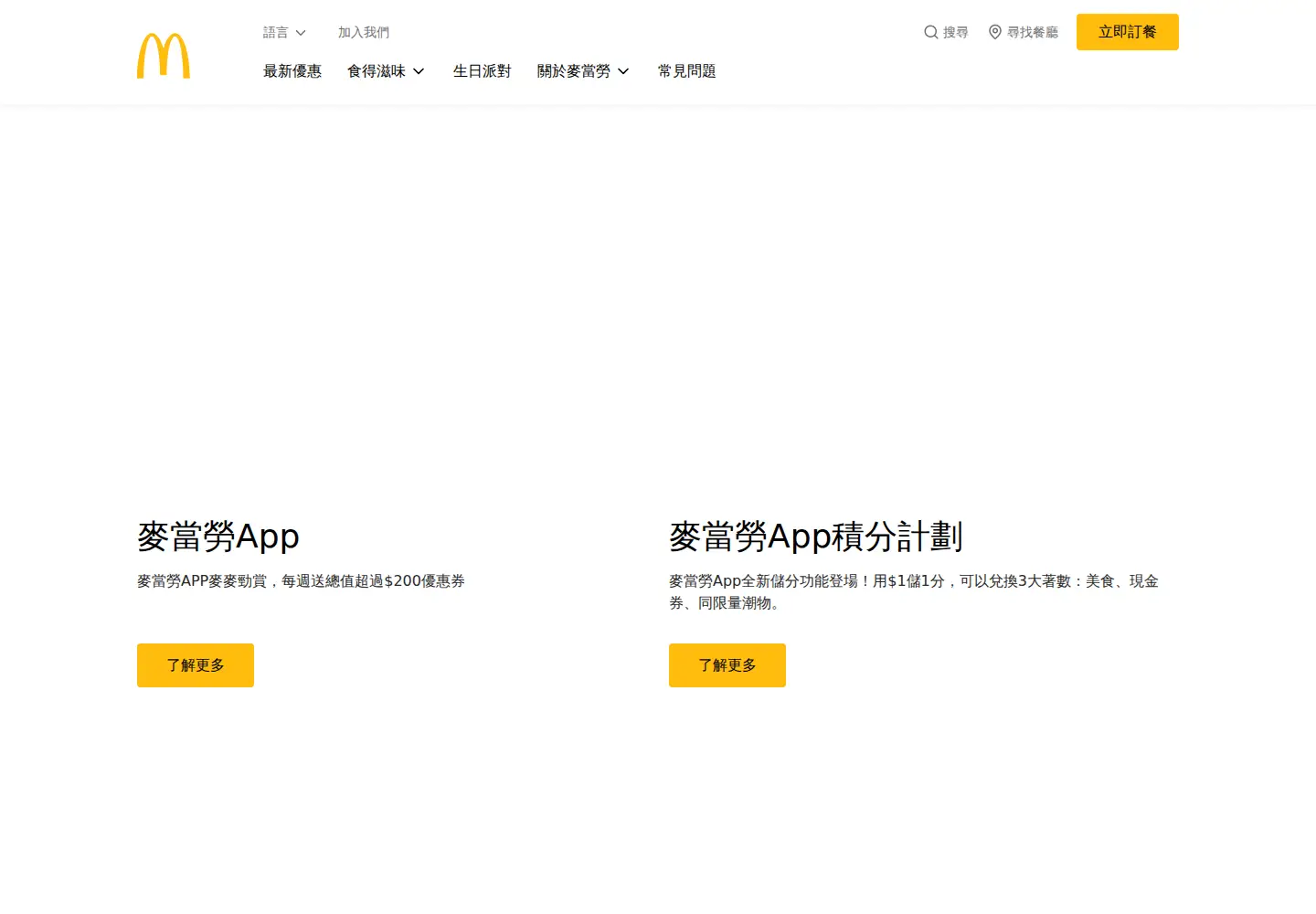The height and width of the screenshot is (914, 1316).
Task: Click the McDonald's golden arches logo
Action: [x=164, y=56]
